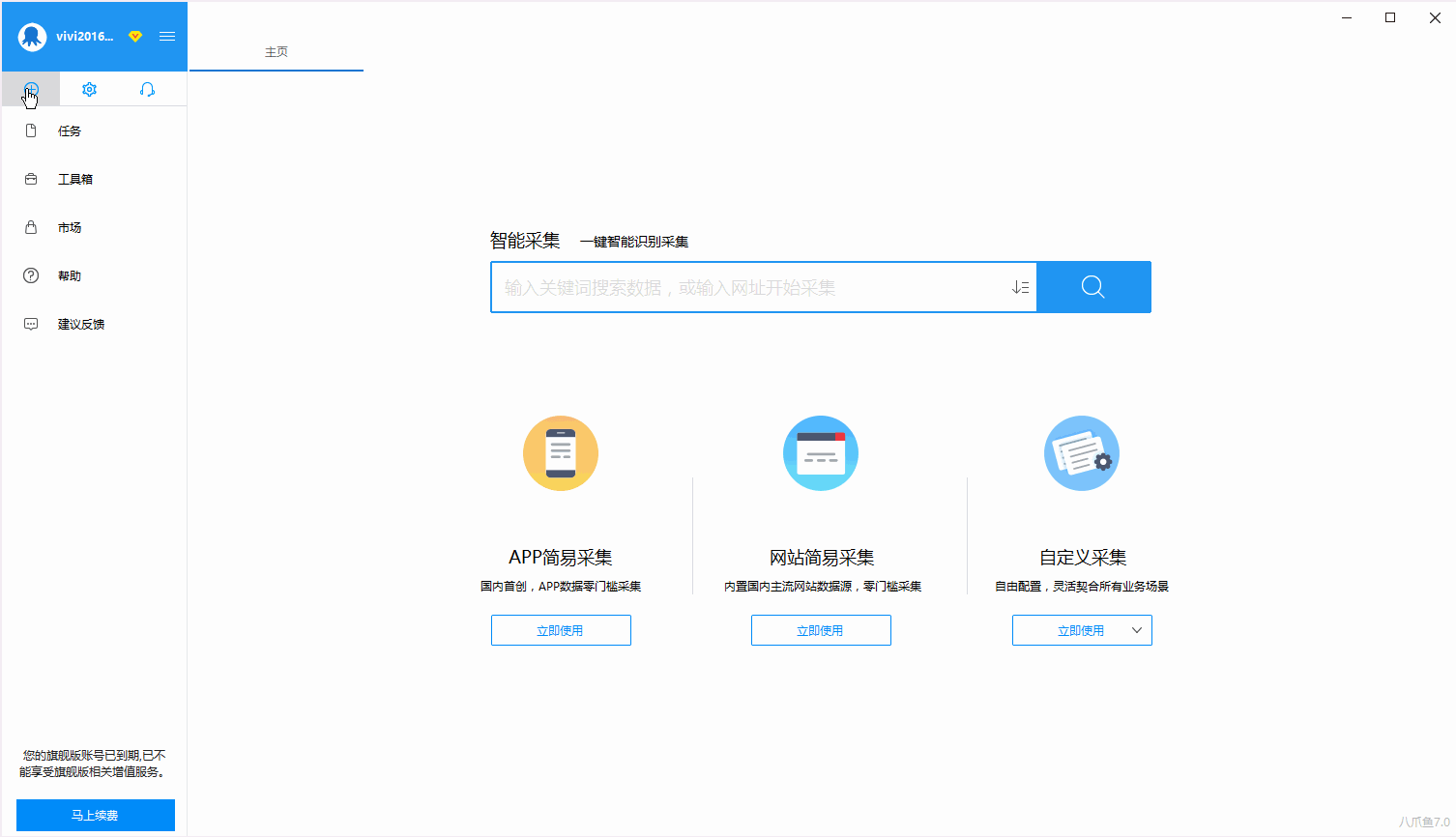
Task: Click 立即使用 under APP简易采集
Action: coord(561,630)
